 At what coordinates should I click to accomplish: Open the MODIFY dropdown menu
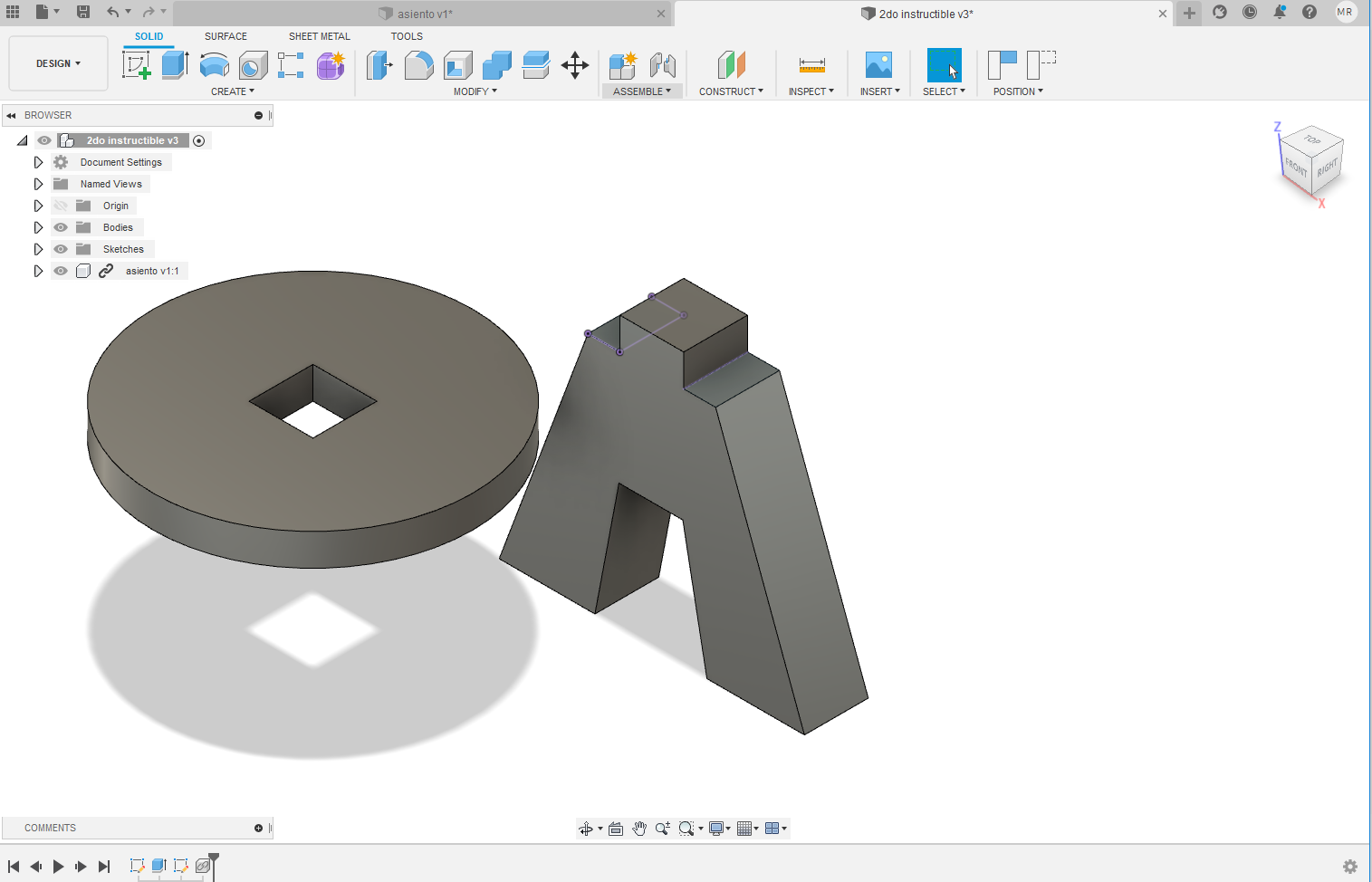(x=475, y=91)
